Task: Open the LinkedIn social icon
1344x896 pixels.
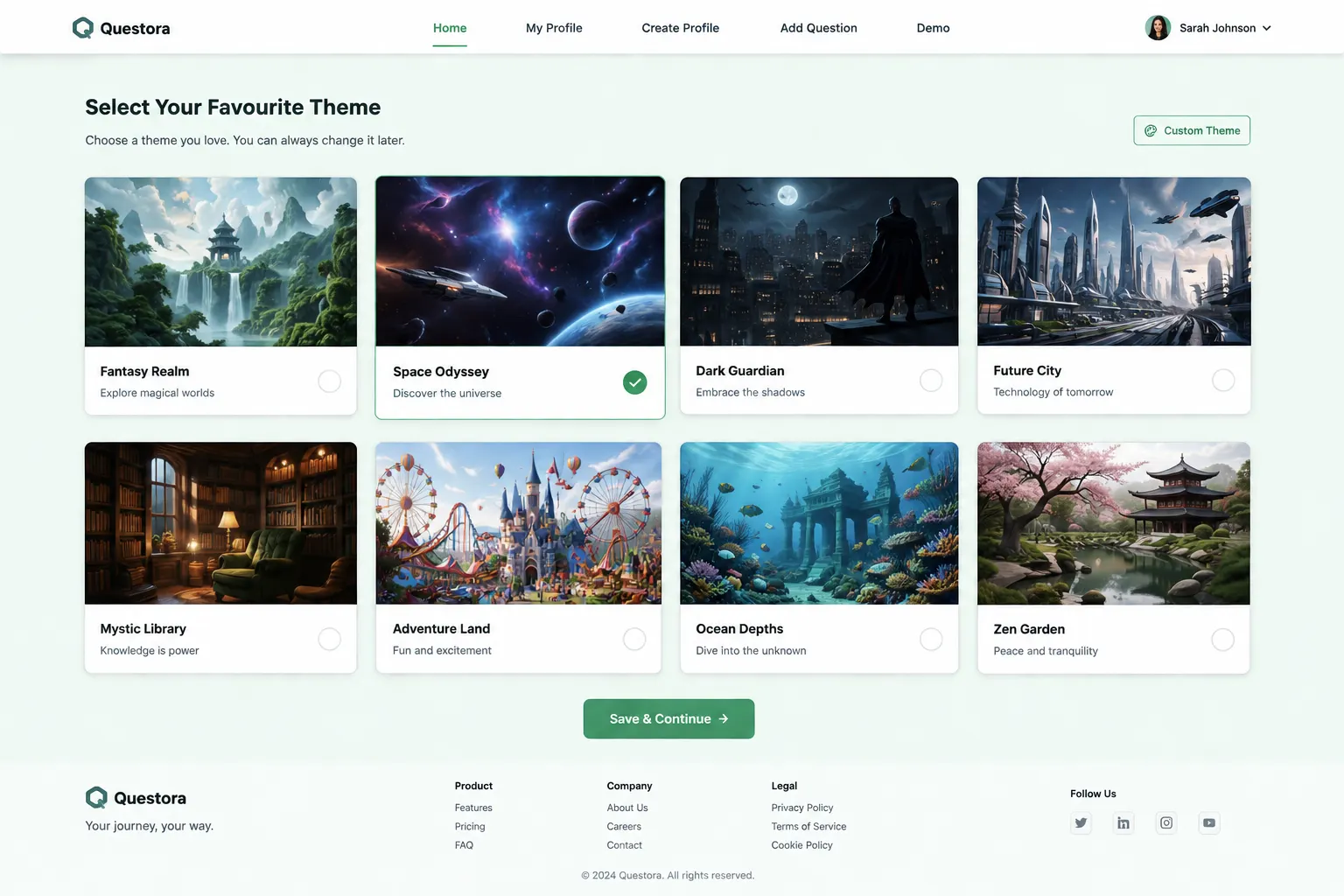Action: [x=1123, y=822]
